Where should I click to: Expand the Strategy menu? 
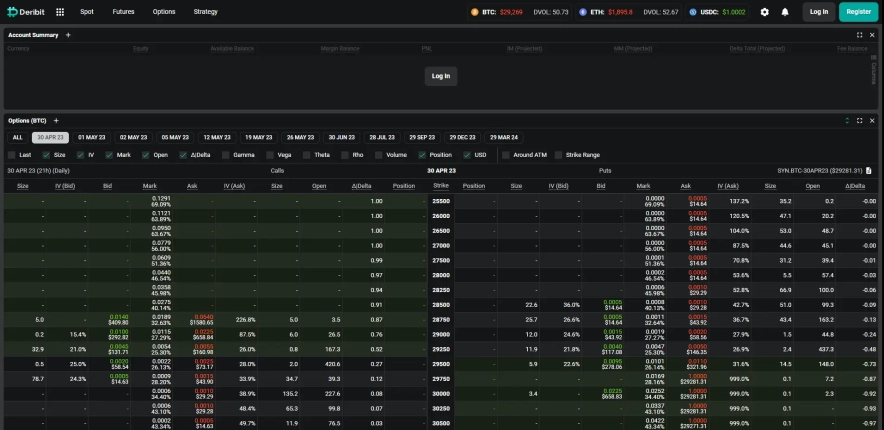pyautogui.click(x=205, y=12)
